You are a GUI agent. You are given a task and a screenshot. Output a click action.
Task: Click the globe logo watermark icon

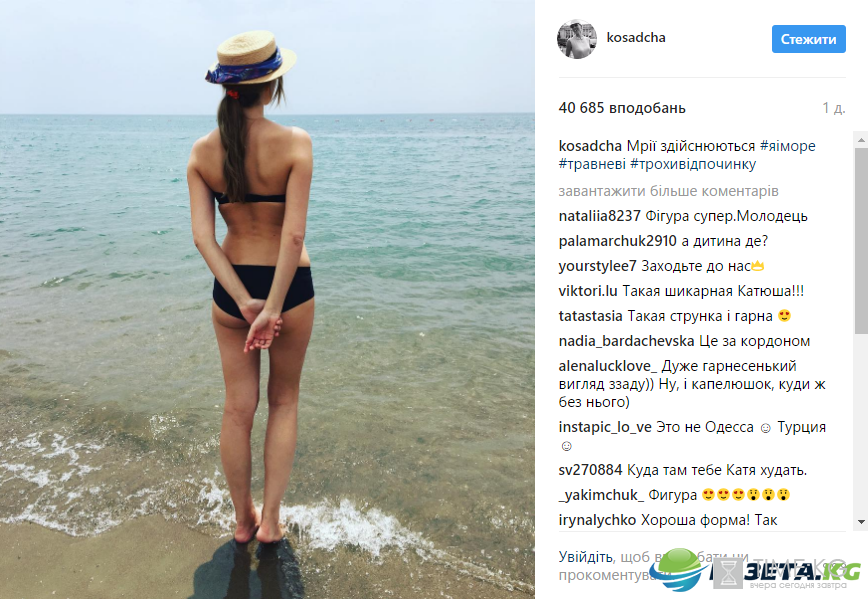click(679, 569)
